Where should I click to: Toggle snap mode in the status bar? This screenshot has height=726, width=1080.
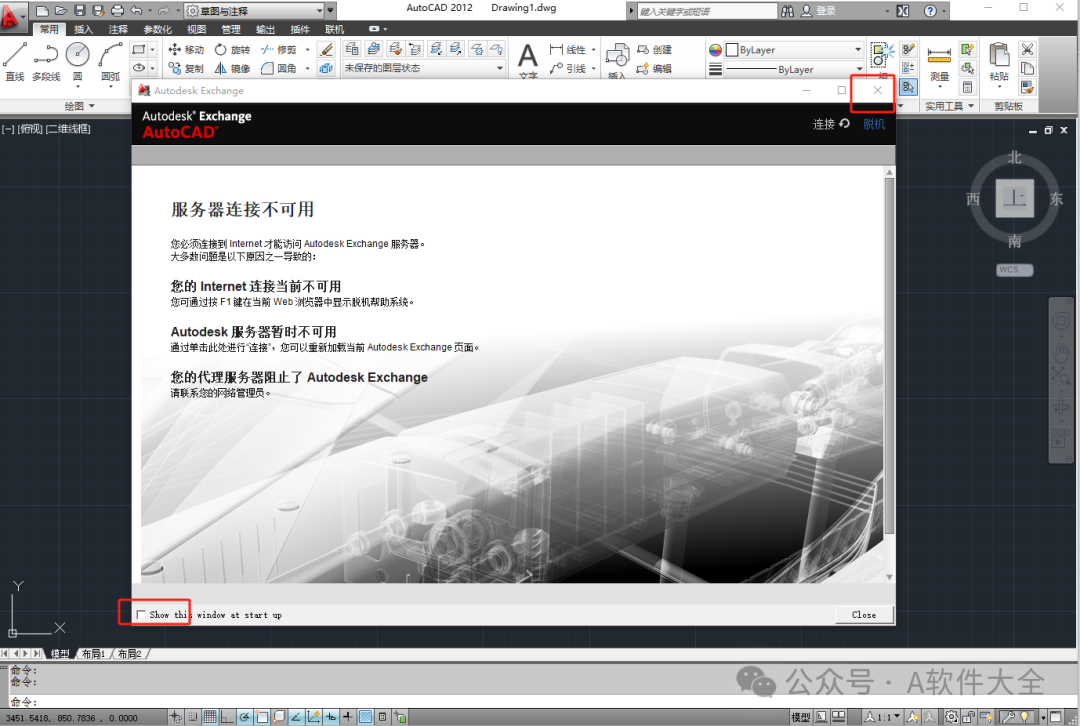[x=193, y=717]
